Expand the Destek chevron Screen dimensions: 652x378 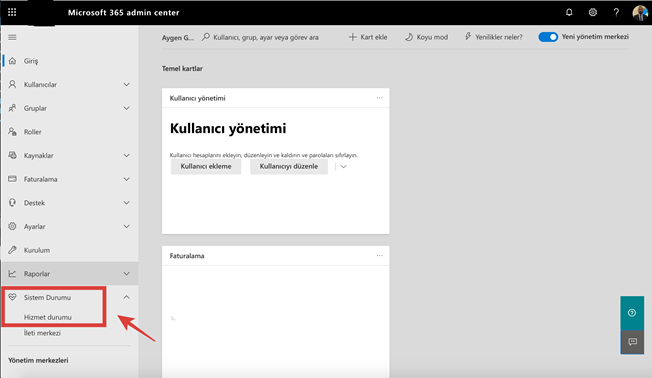[126, 203]
